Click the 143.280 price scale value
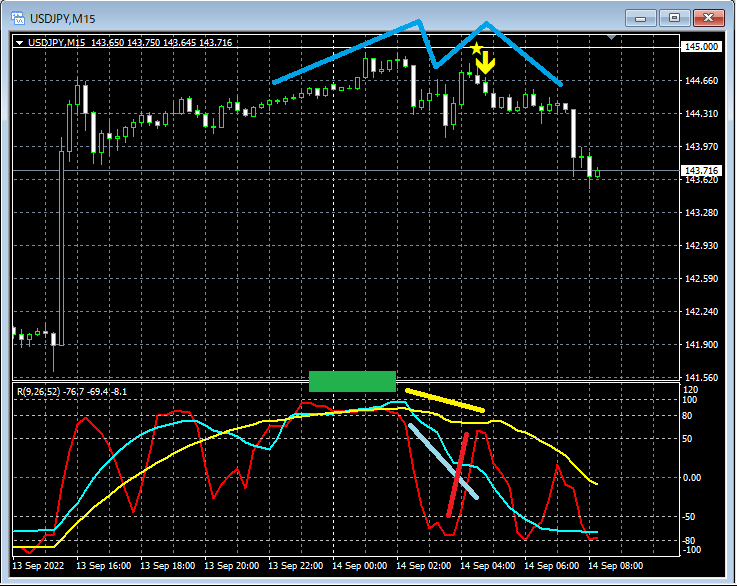737x586 pixels. click(701, 213)
